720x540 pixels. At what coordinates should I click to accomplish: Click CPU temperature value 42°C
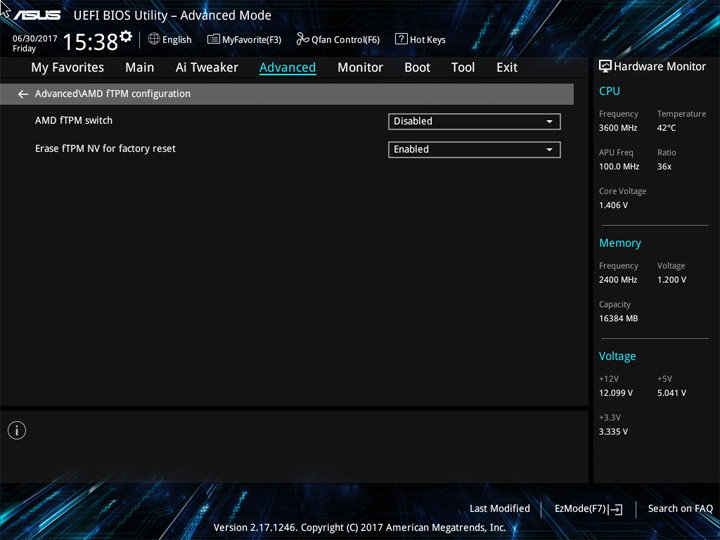(x=666, y=128)
